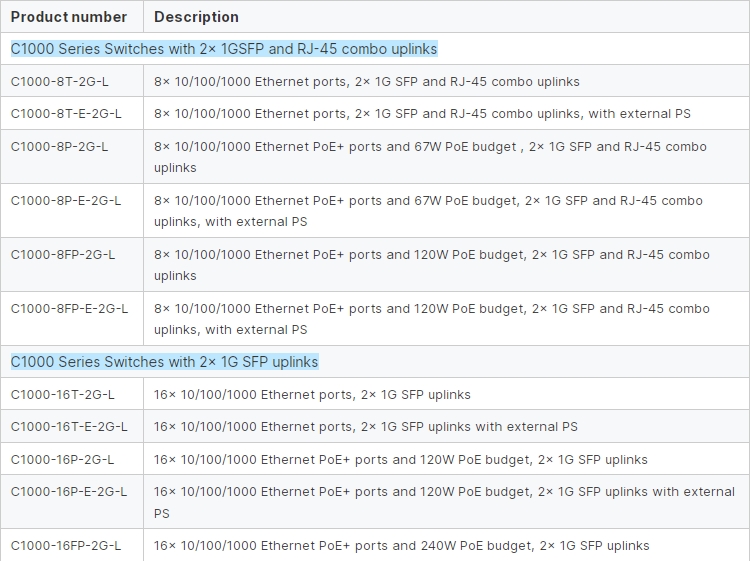Click product number C1000-8T-2G-L

click(59, 81)
